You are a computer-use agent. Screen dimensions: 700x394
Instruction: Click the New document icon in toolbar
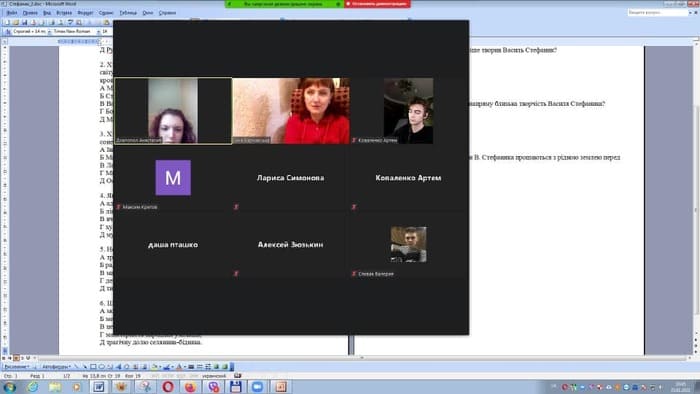pyautogui.click(x=7, y=22)
